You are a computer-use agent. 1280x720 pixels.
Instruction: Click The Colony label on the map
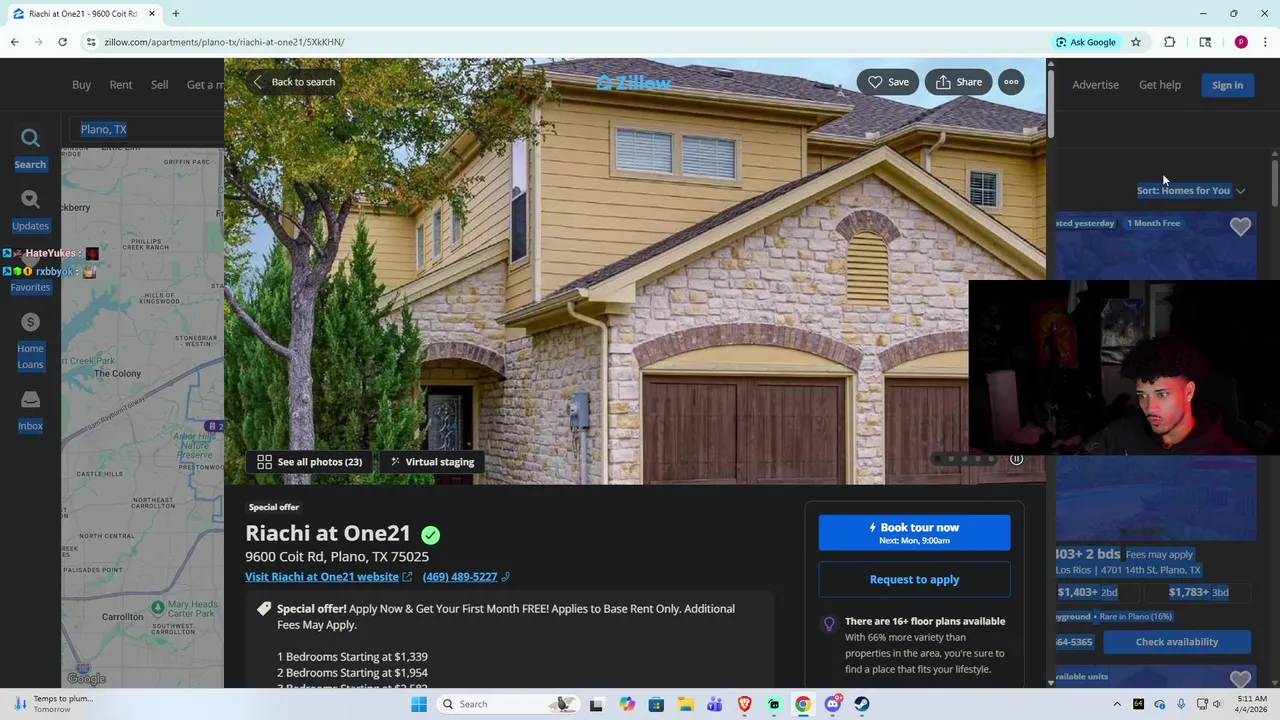[117, 374]
